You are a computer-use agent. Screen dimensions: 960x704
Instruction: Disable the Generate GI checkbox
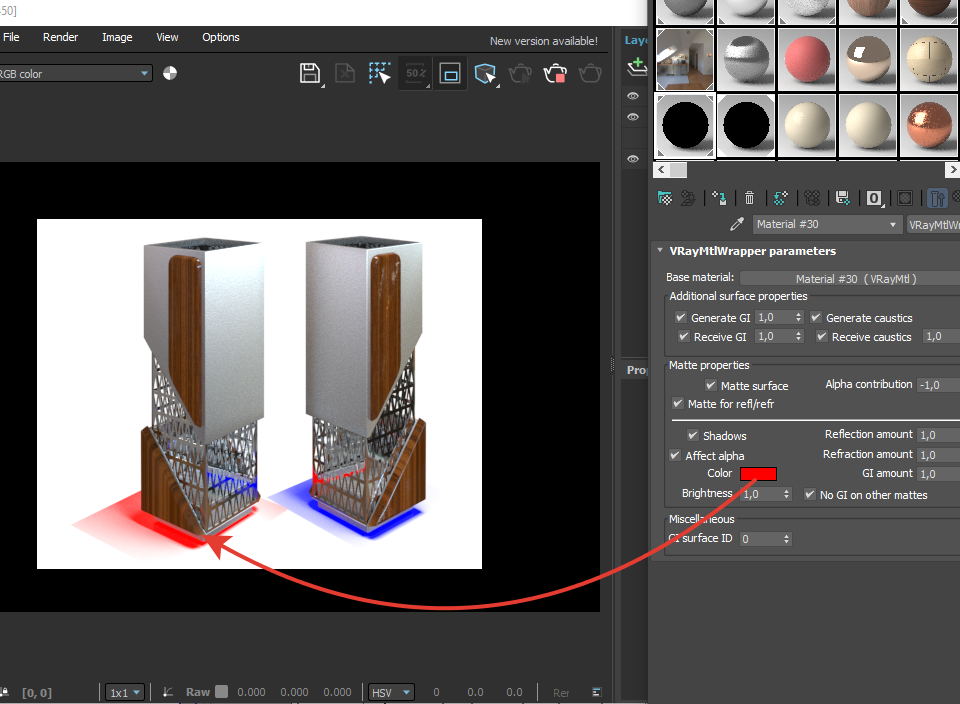coord(681,318)
